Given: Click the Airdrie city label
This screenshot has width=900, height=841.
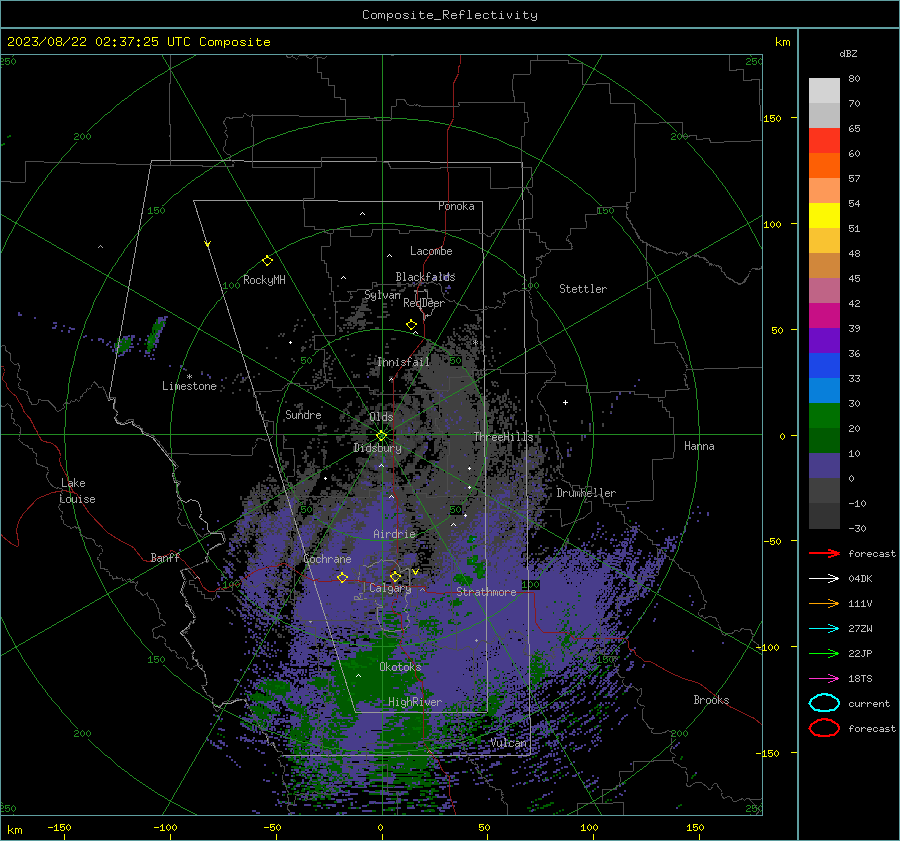Looking at the screenshot, I should pyautogui.click(x=394, y=534).
